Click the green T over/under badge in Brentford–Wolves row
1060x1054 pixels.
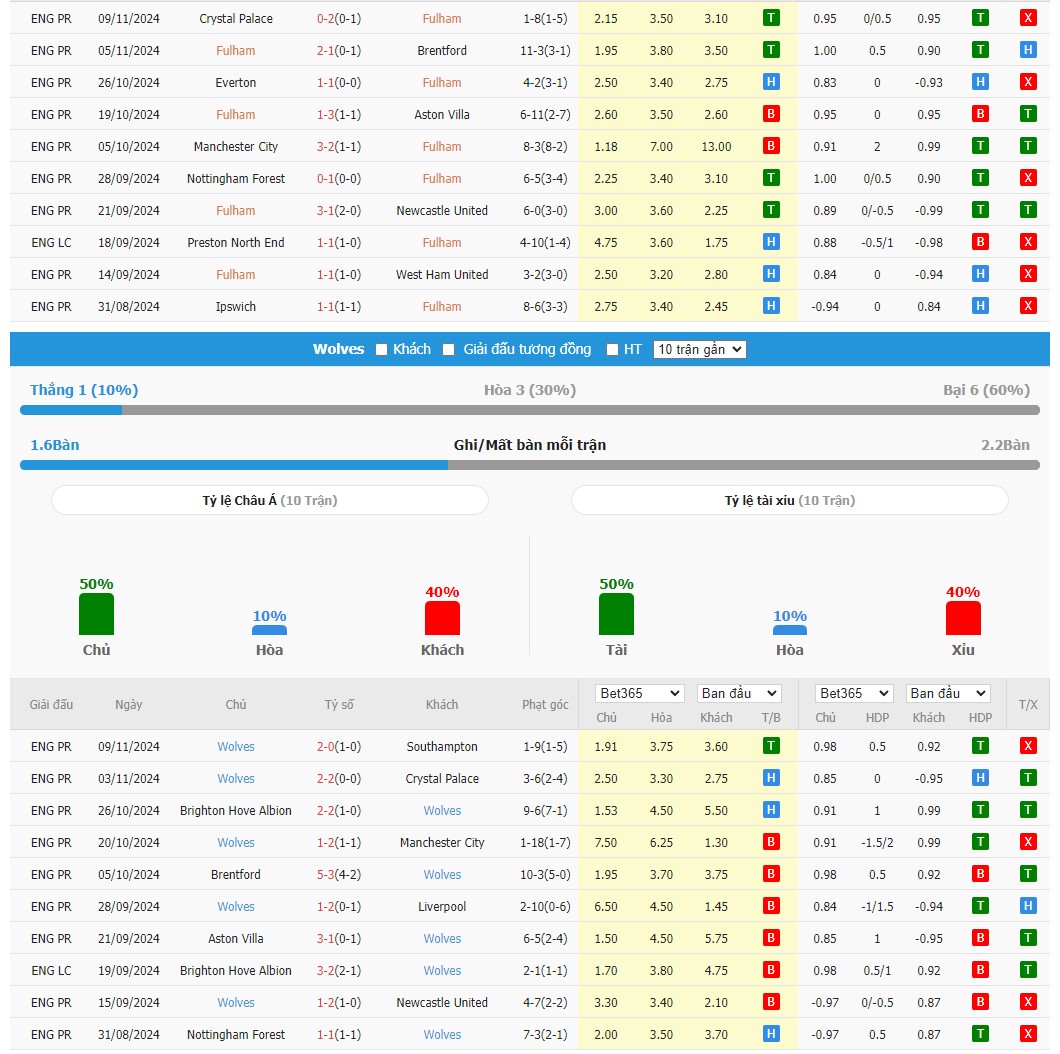point(1028,874)
